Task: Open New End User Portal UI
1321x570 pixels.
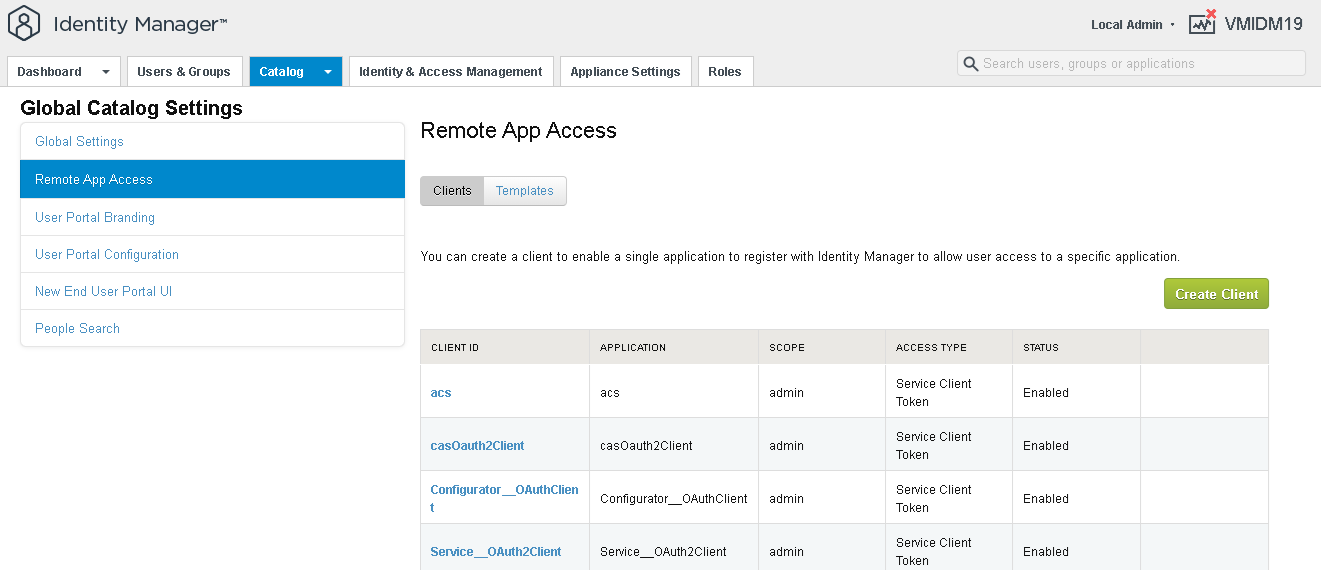Action: pyautogui.click(x=212, y=291)
